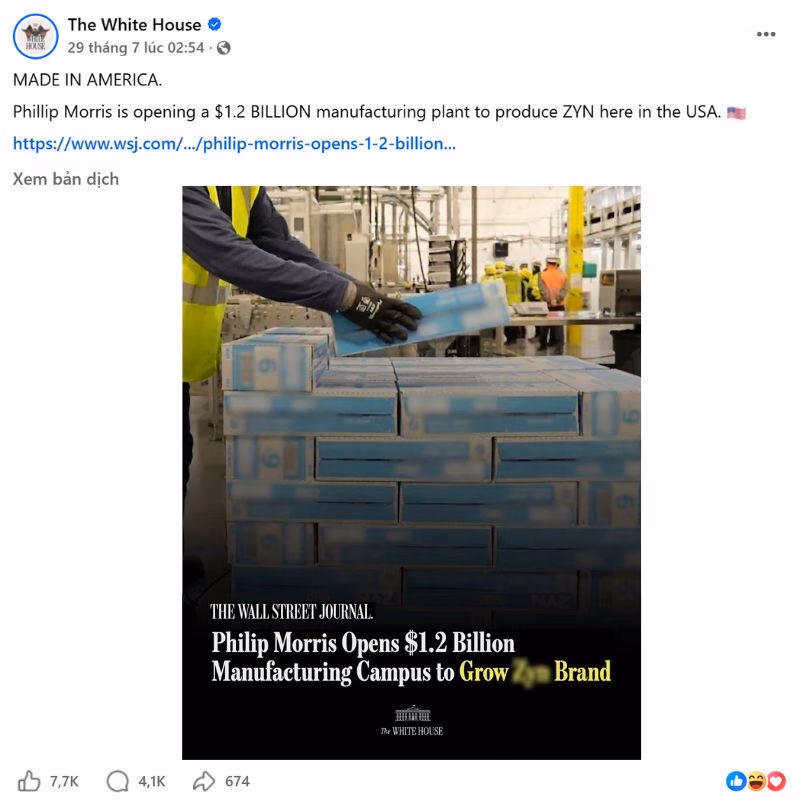Open the three-dots post options menu
800x800 pixels.
click(x=766, y=34)
